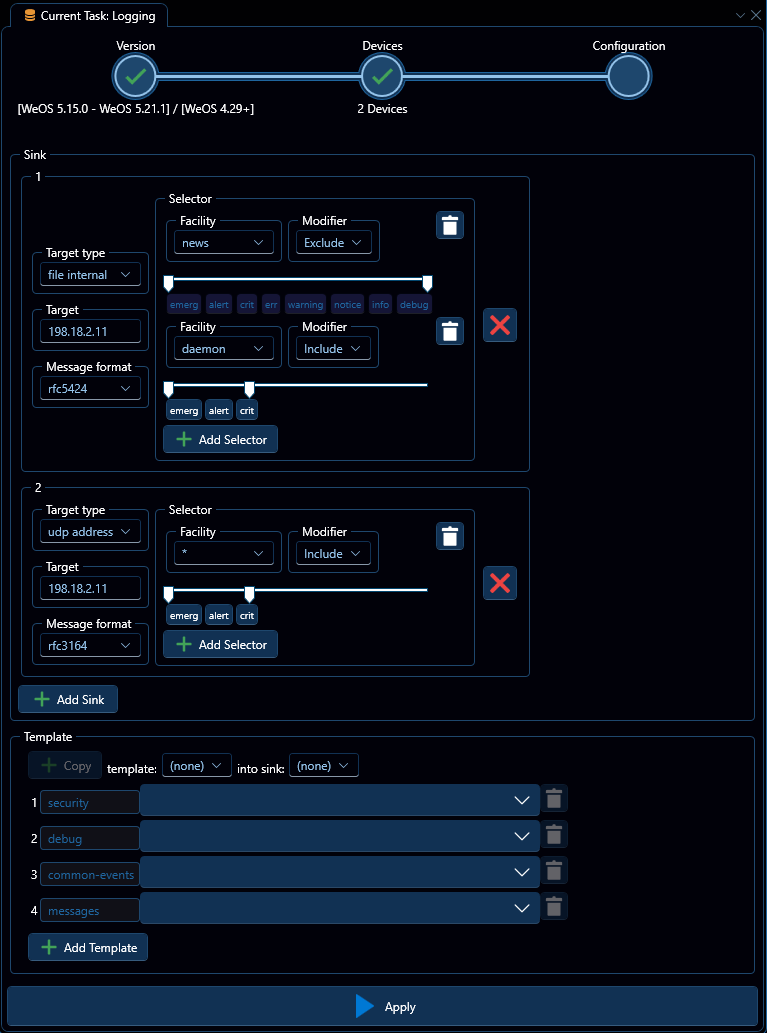Screen dimensions: 767x1033
Task: Click the '2 Devices' text under Devices
Action: pyautogui.click(x=382, y=109)
